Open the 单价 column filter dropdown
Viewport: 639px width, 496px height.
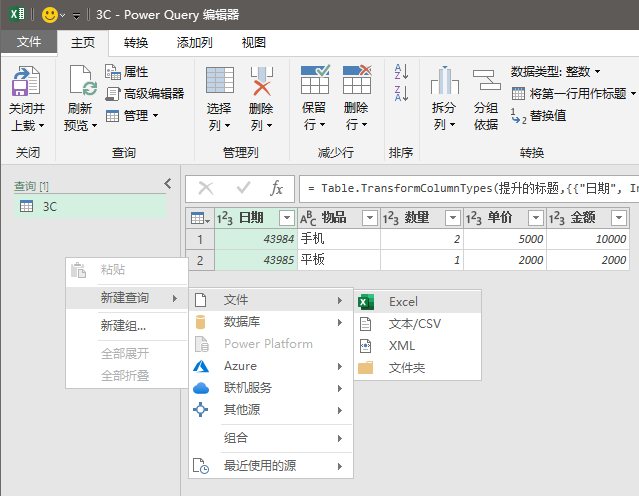coord(535,218)
